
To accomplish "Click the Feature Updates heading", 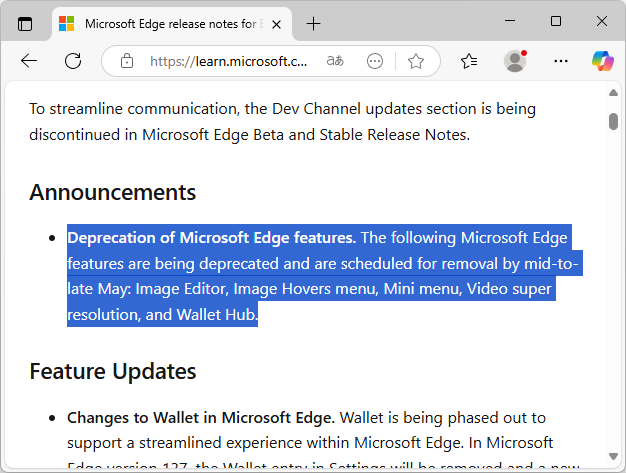I will tap(112, 371).
